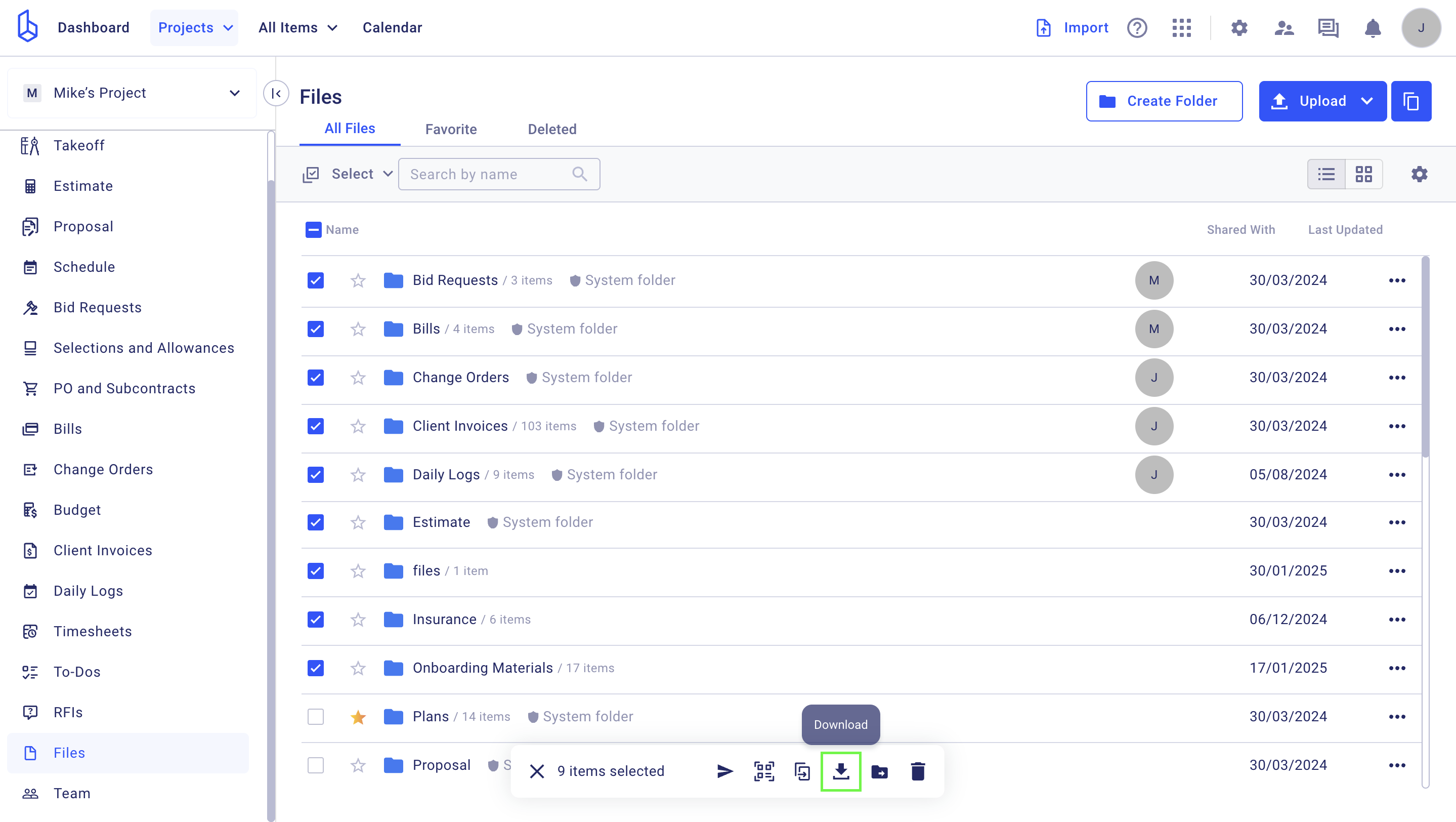Click the Import link
Viewport: 1456px width, 822px height.
[1072, 28]
